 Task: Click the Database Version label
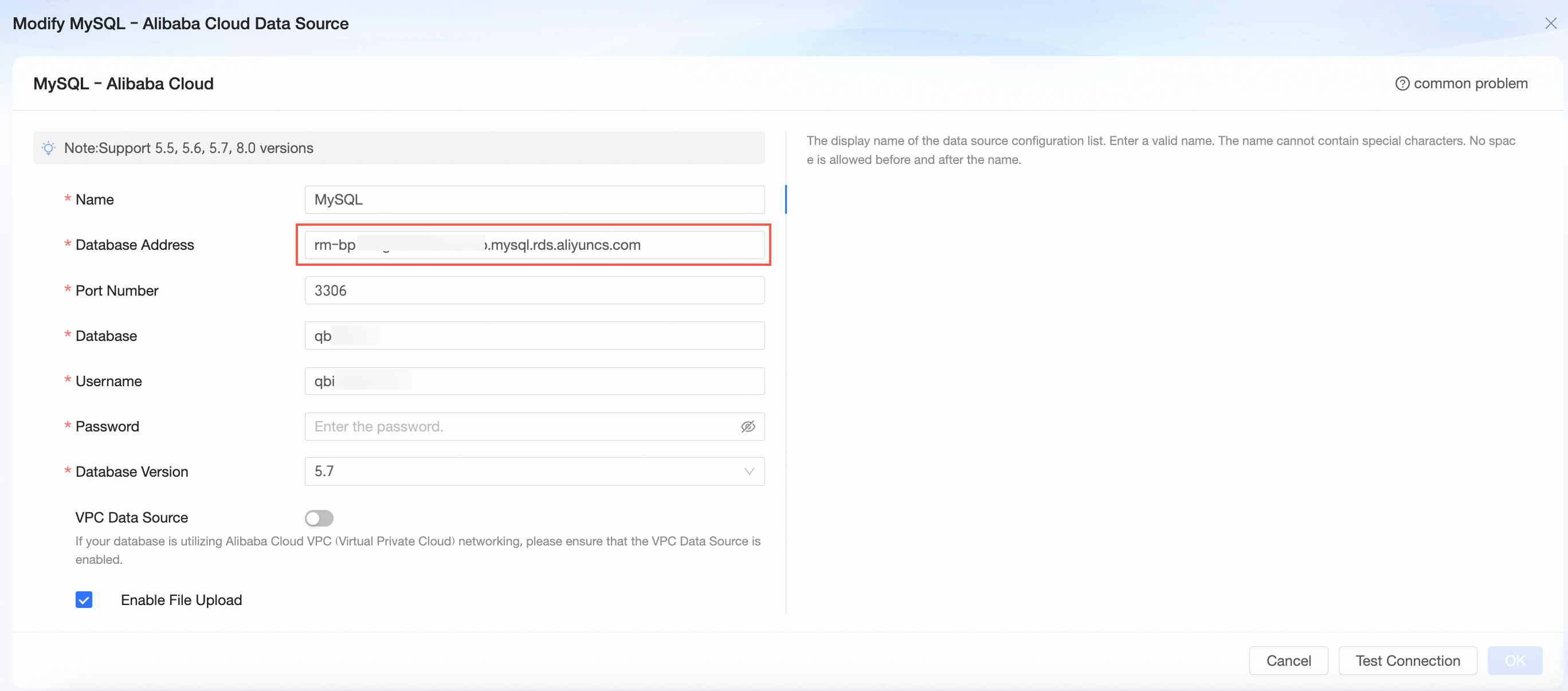(x=131, y=471)
